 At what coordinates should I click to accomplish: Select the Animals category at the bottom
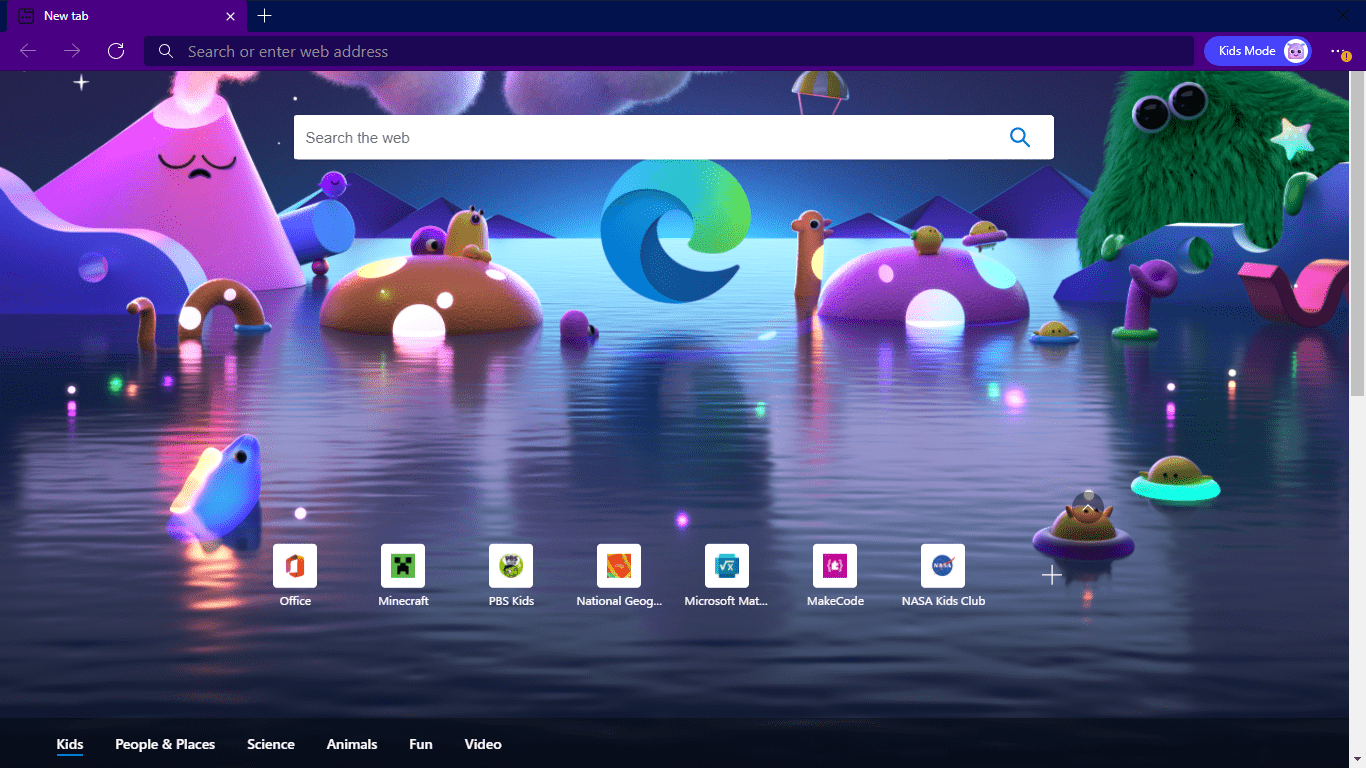(x=352, y=744)
